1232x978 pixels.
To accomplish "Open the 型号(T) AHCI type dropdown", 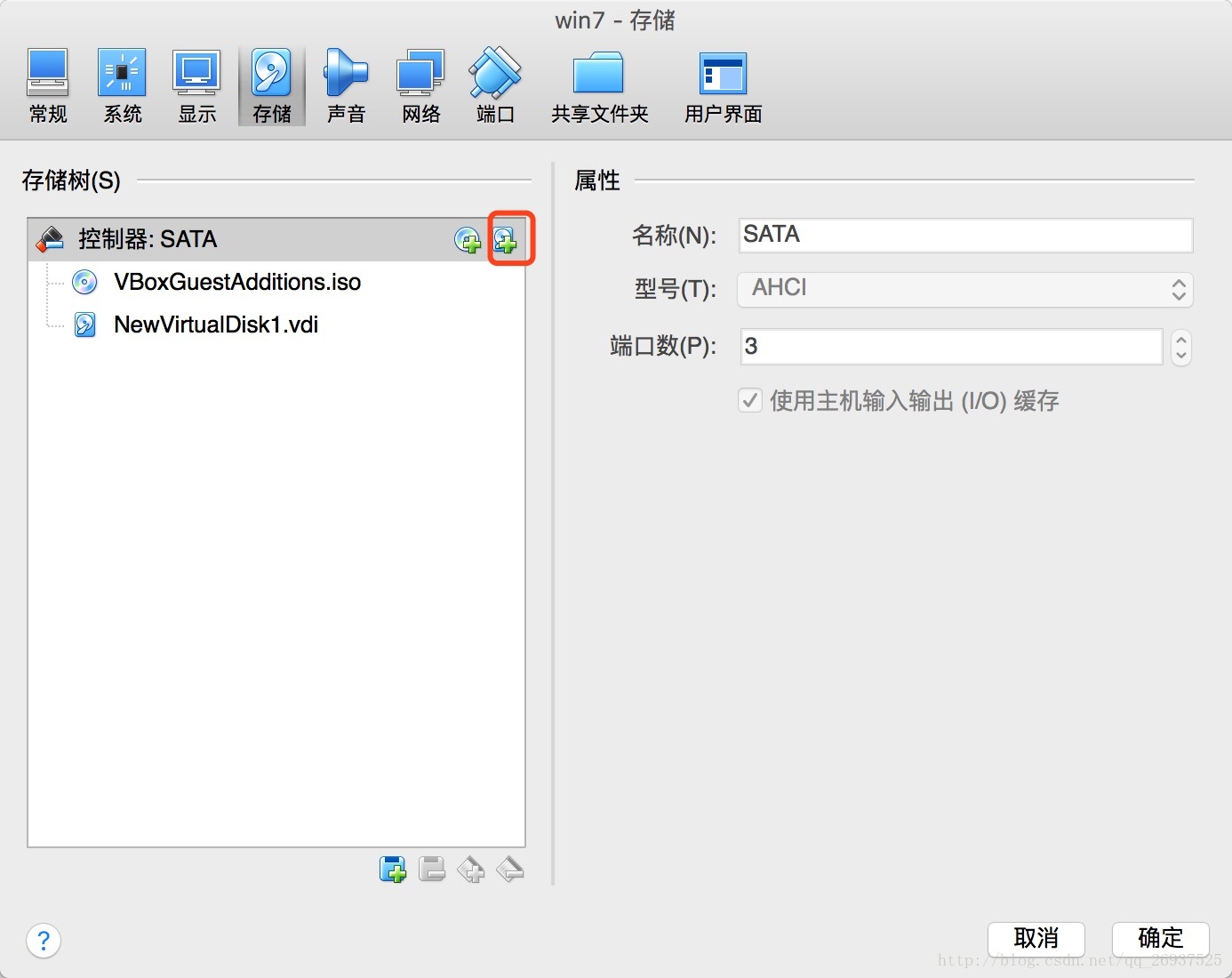I will (965, 289).
